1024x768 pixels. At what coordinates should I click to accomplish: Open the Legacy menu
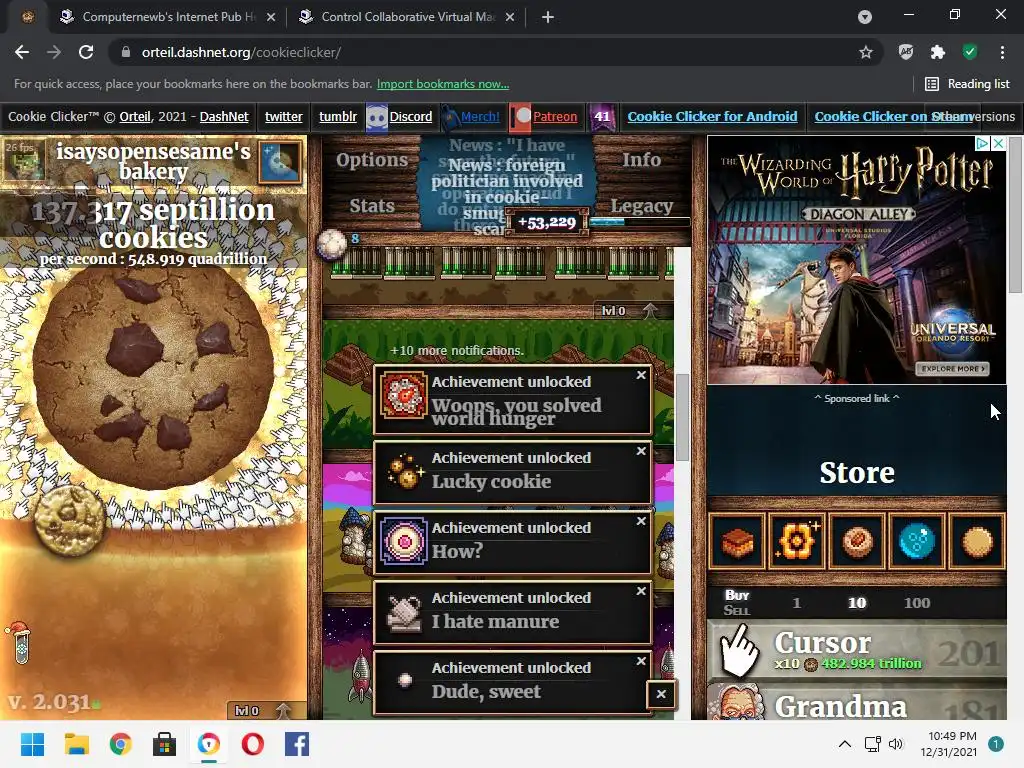click(x=642, y=206)
